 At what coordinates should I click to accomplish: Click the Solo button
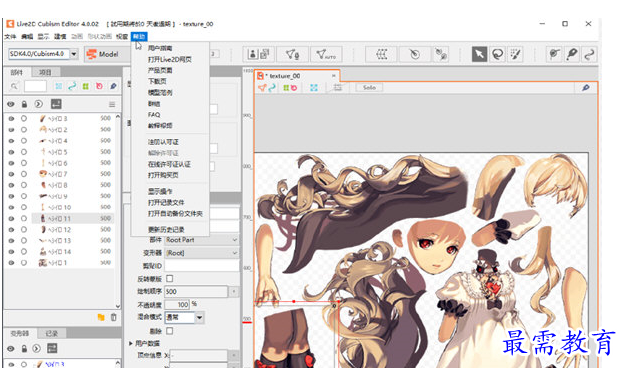[369, 88]
